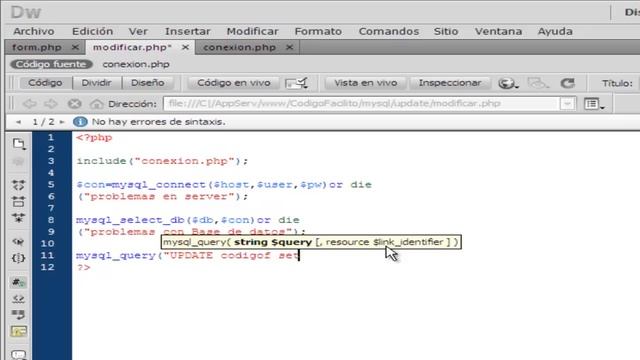Open the Ver menu
Viewport: 640px width, 360px height.
138,31
